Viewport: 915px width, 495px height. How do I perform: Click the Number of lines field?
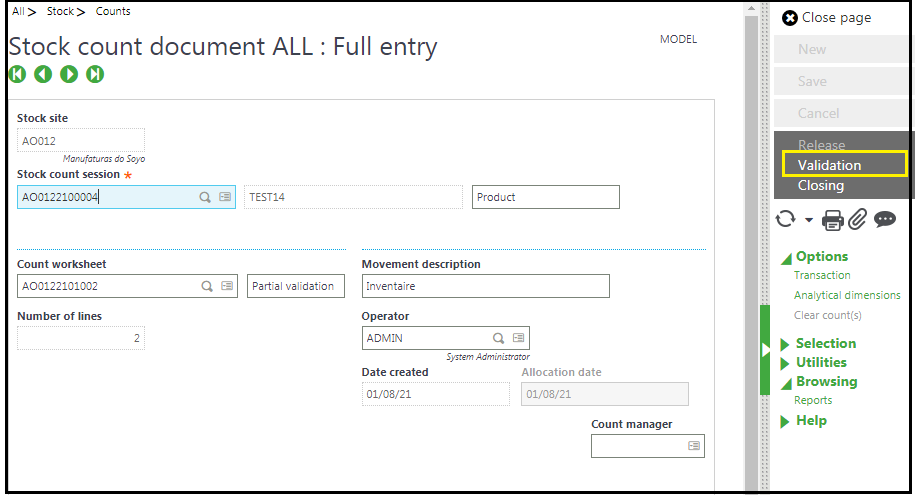click(x=81, y=338)
